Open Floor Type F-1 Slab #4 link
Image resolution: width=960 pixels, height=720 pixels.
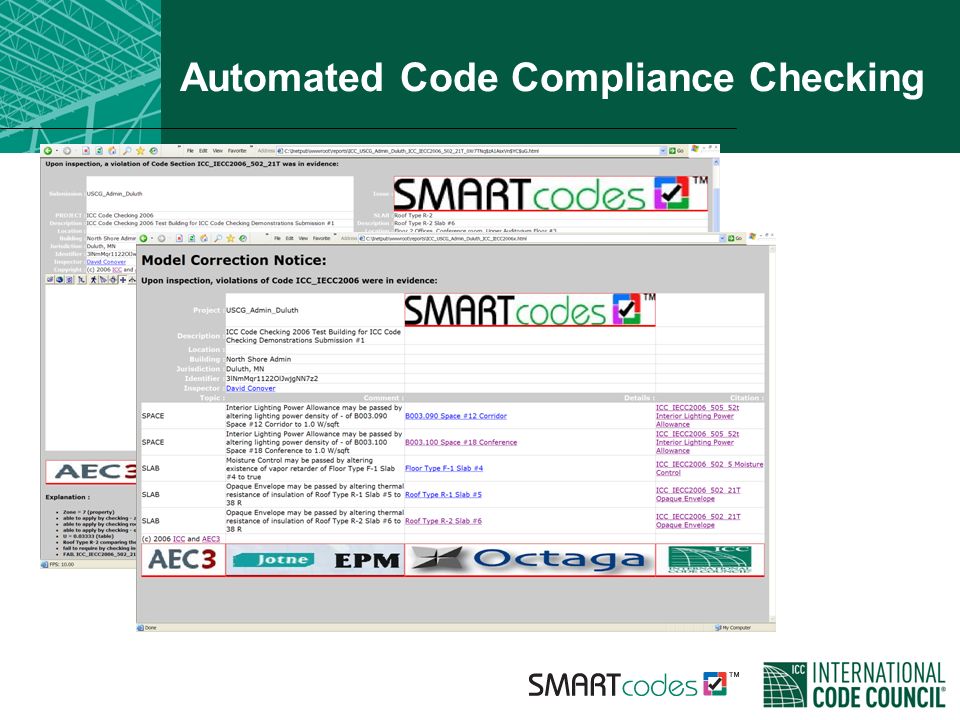(444, 468)
